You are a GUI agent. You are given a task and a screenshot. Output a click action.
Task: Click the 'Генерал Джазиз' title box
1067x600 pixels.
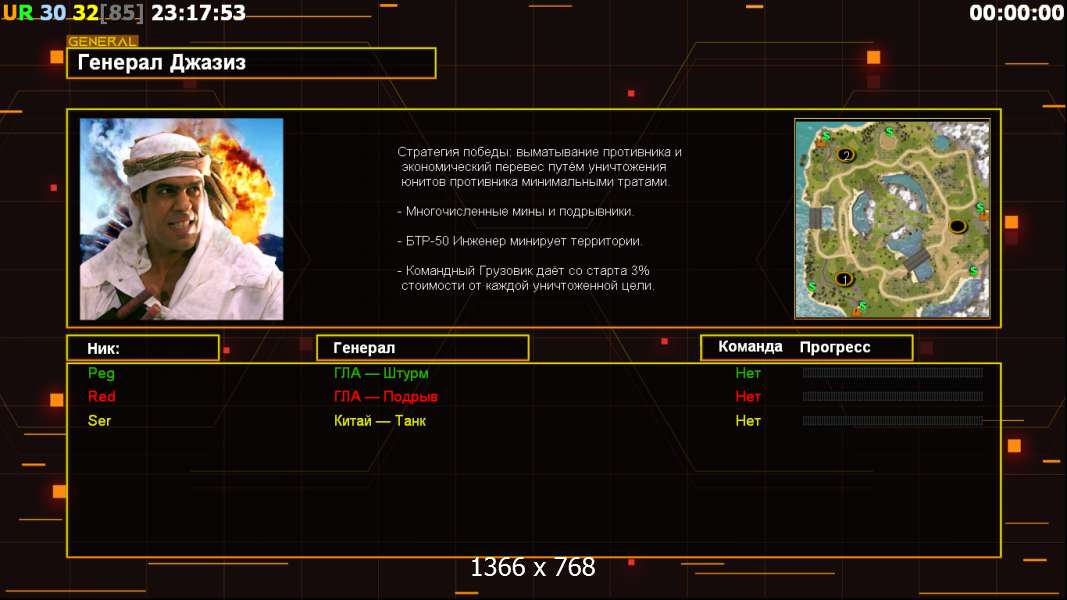[251, 63]
